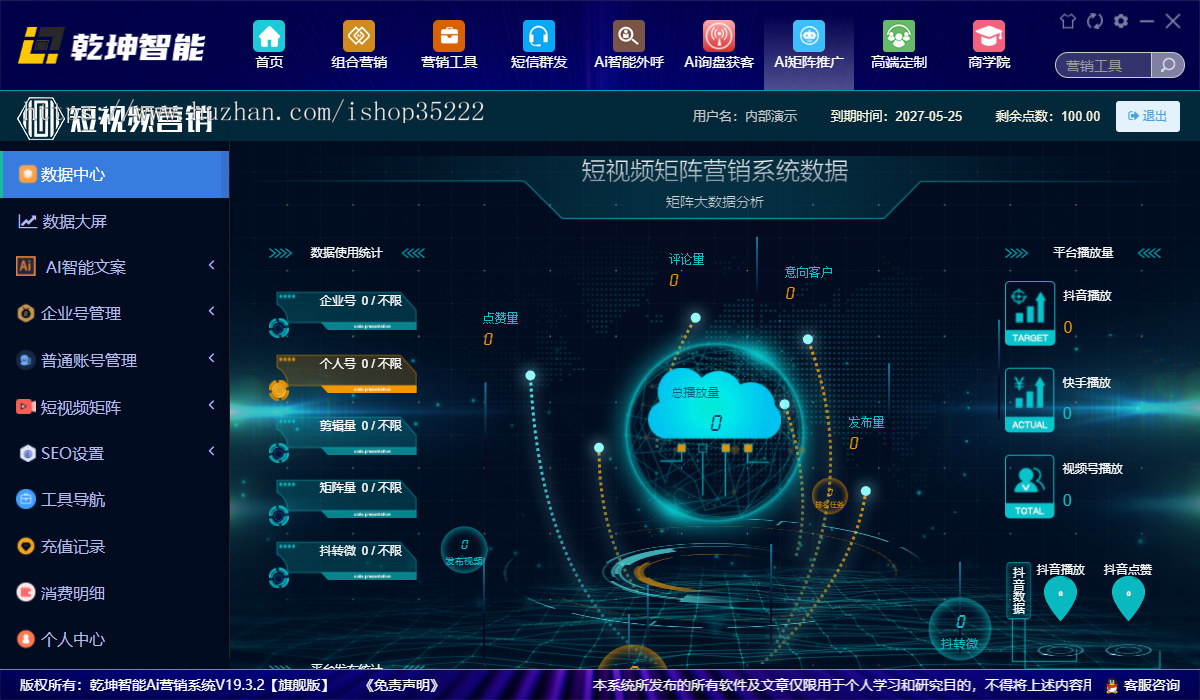Viewport: 1200px width, 700px height.
Task: Click the 点赞量 label
Action: click(500, 318)
